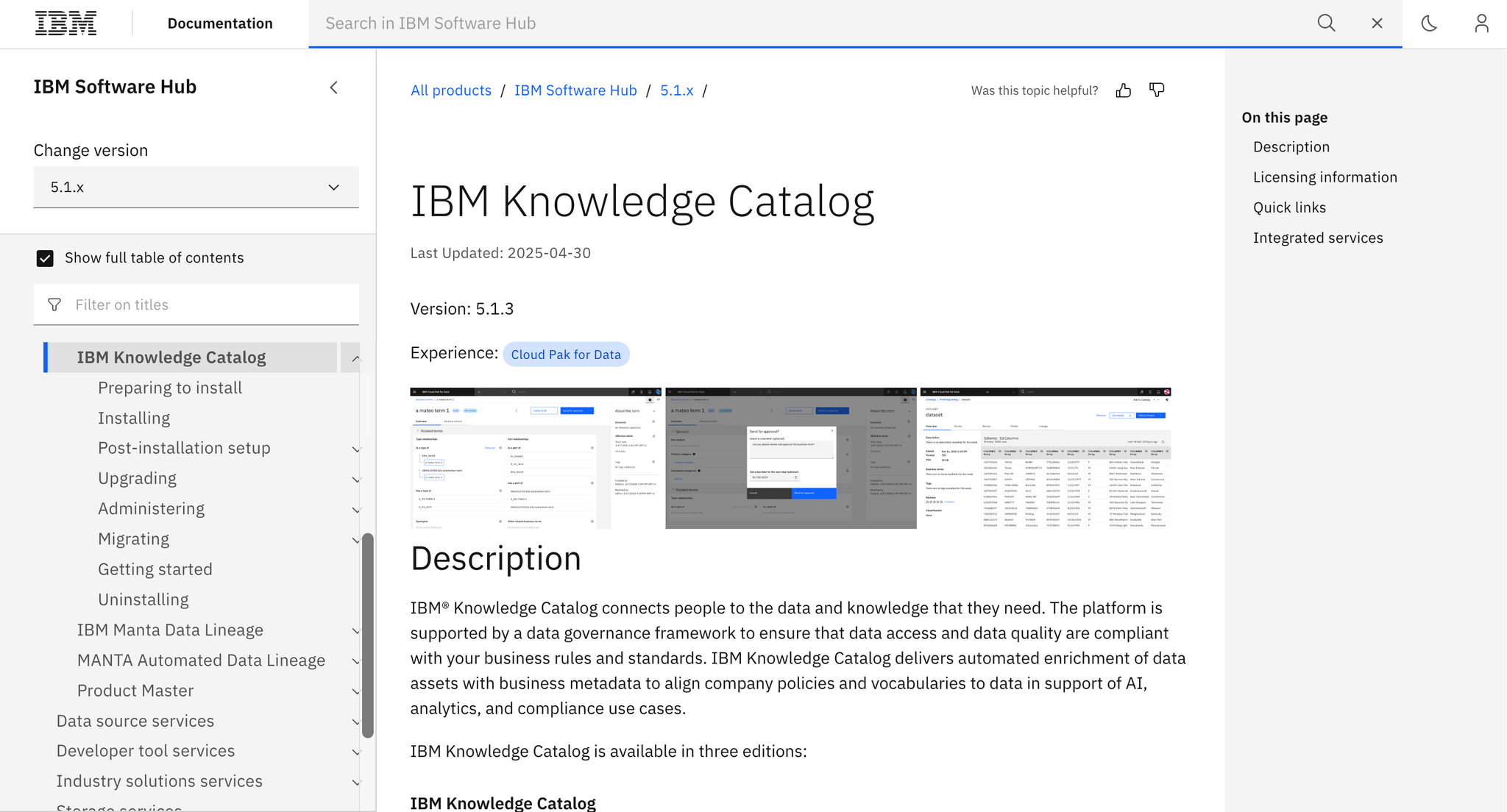Collapse the IBM Software Hub sidebar
The height and width of the screenshot is (812, 1507).
pos(333,87)
